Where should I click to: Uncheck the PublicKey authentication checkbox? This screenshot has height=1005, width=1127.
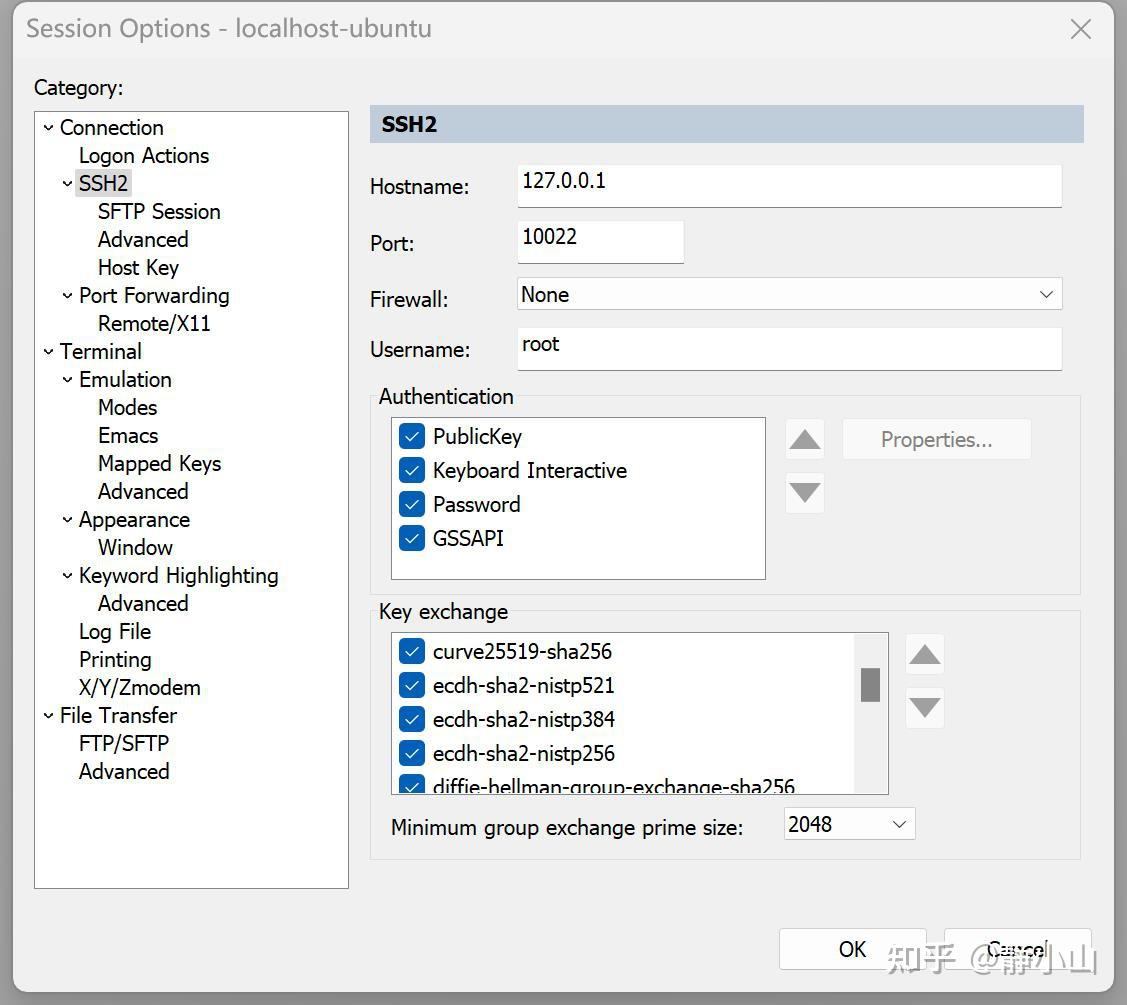[x=412, y=436]
